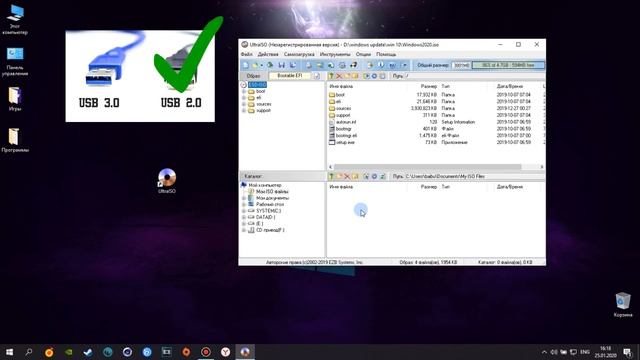Select autorun.inf in the file list
The width and height of the screenshot is (640, 360).
pyautogui.click(x=346, y=122)
